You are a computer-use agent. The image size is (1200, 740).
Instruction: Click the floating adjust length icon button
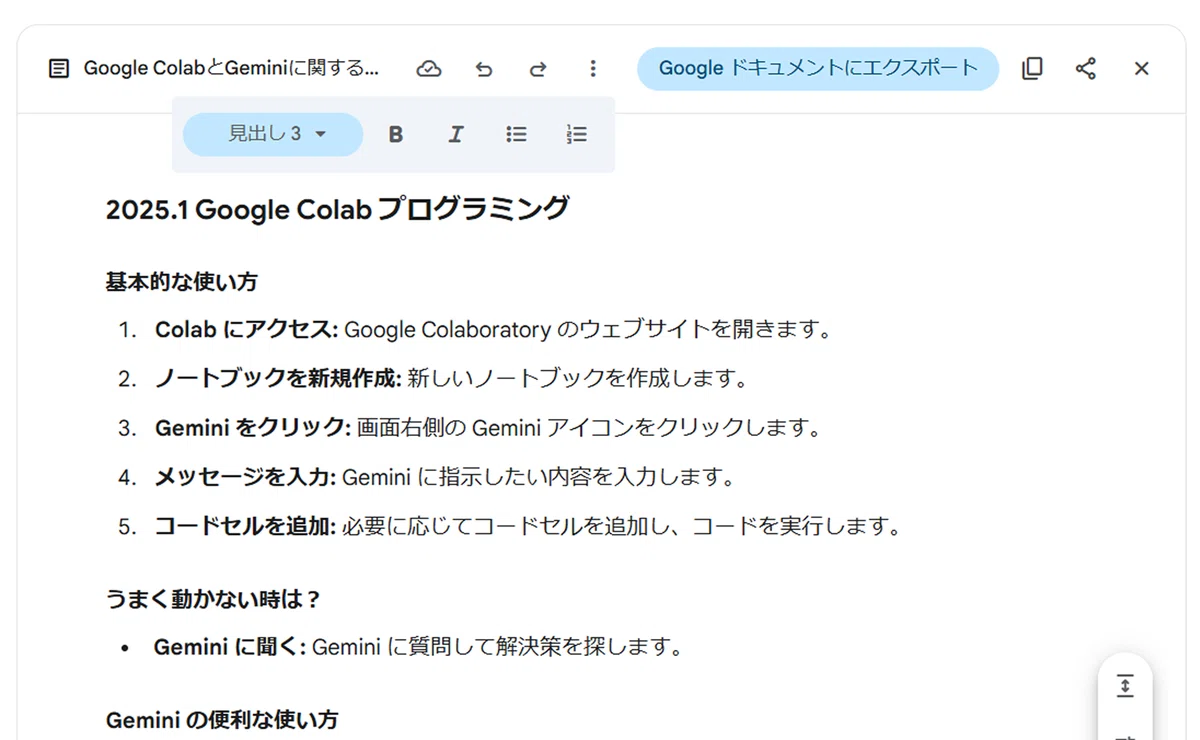point(1125,687)
